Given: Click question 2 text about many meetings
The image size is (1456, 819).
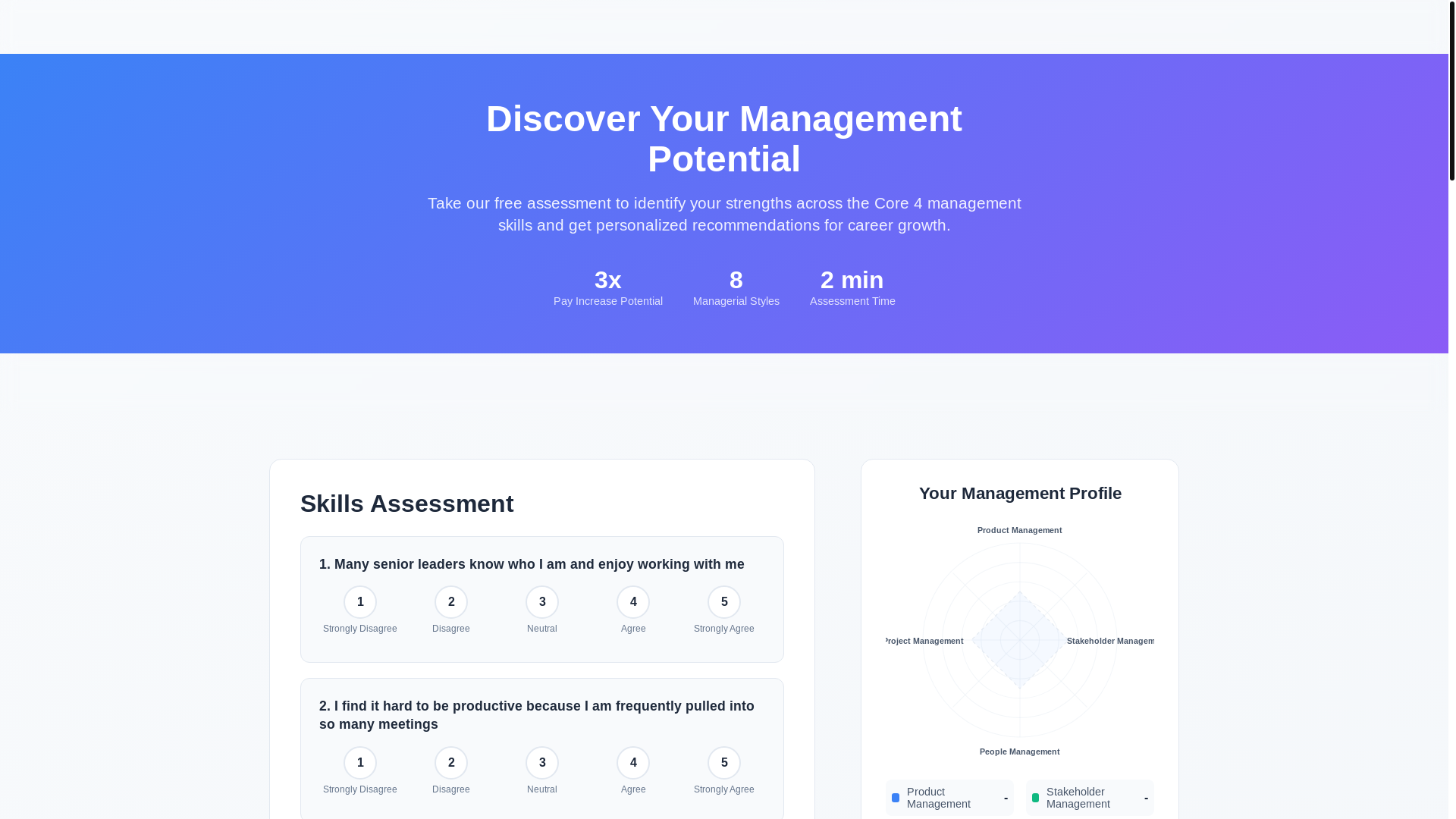Looking at the screenshot, I should pos(537,715).
